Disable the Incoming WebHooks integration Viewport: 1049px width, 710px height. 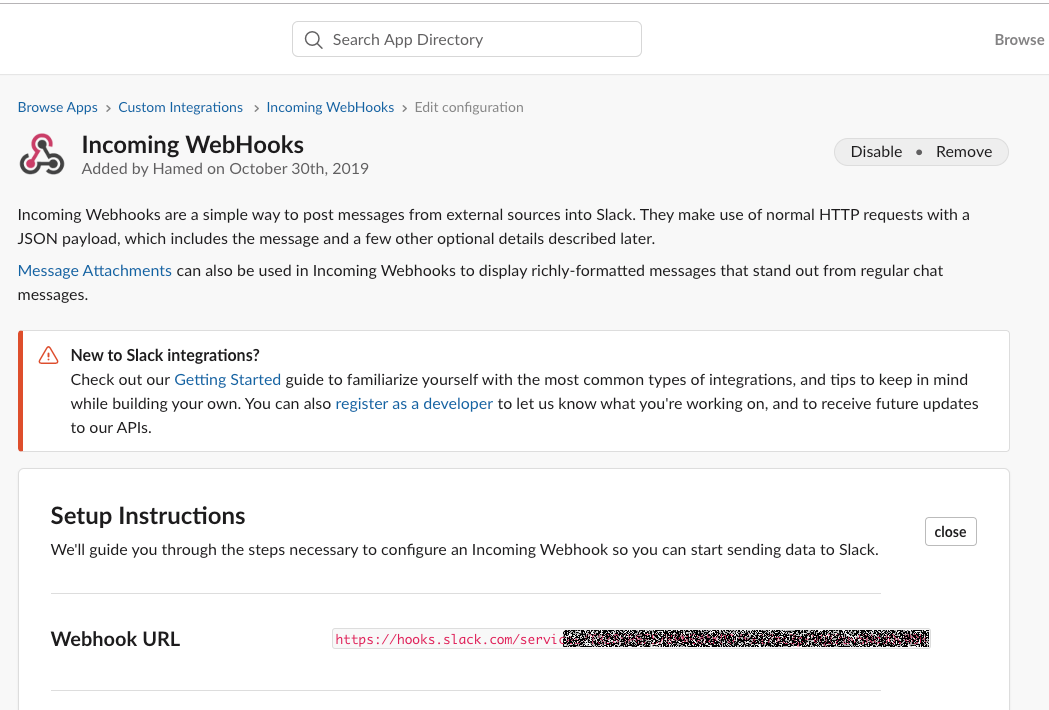click(876, 151)
